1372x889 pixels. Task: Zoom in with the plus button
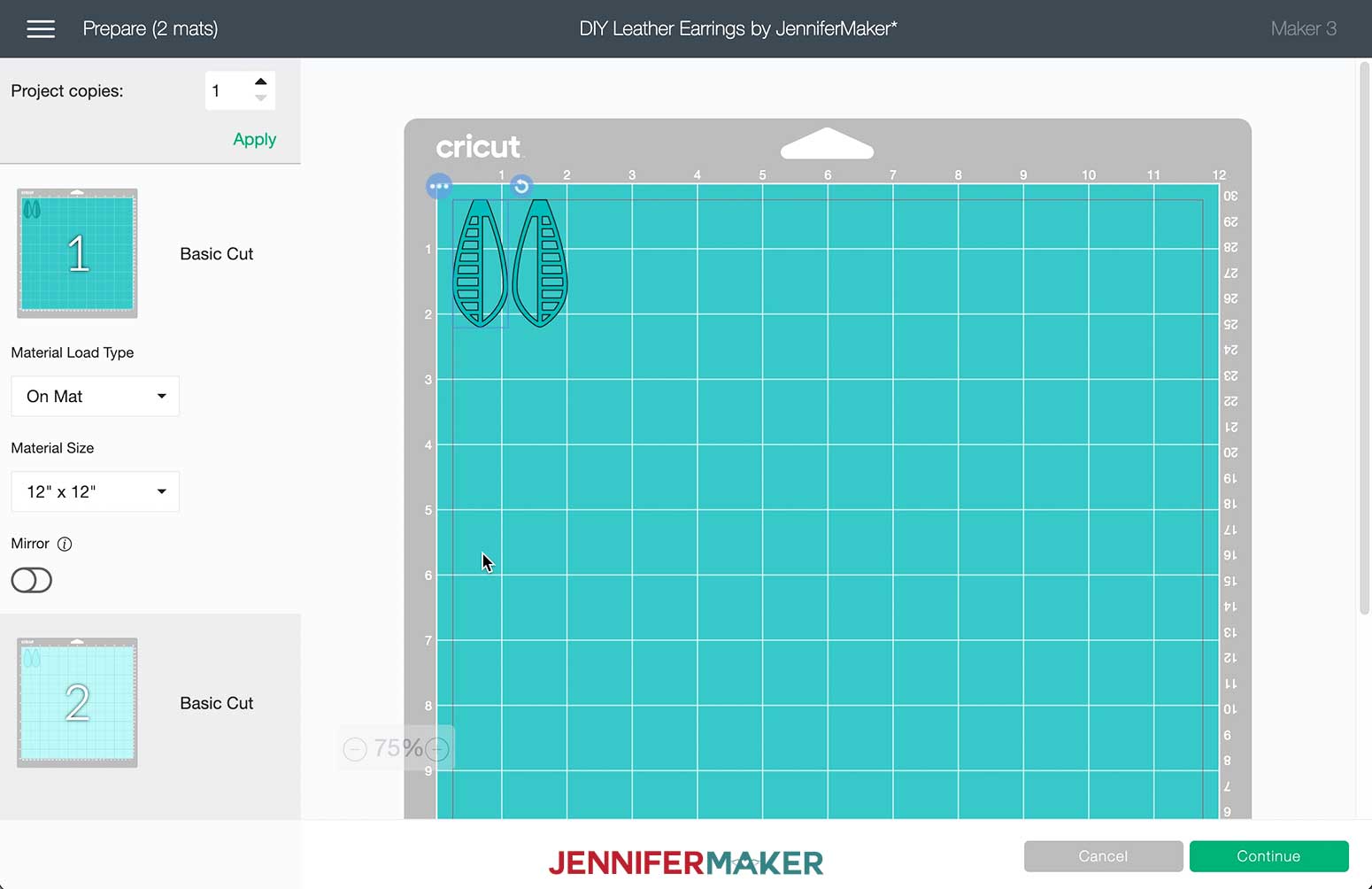[437, 750]
